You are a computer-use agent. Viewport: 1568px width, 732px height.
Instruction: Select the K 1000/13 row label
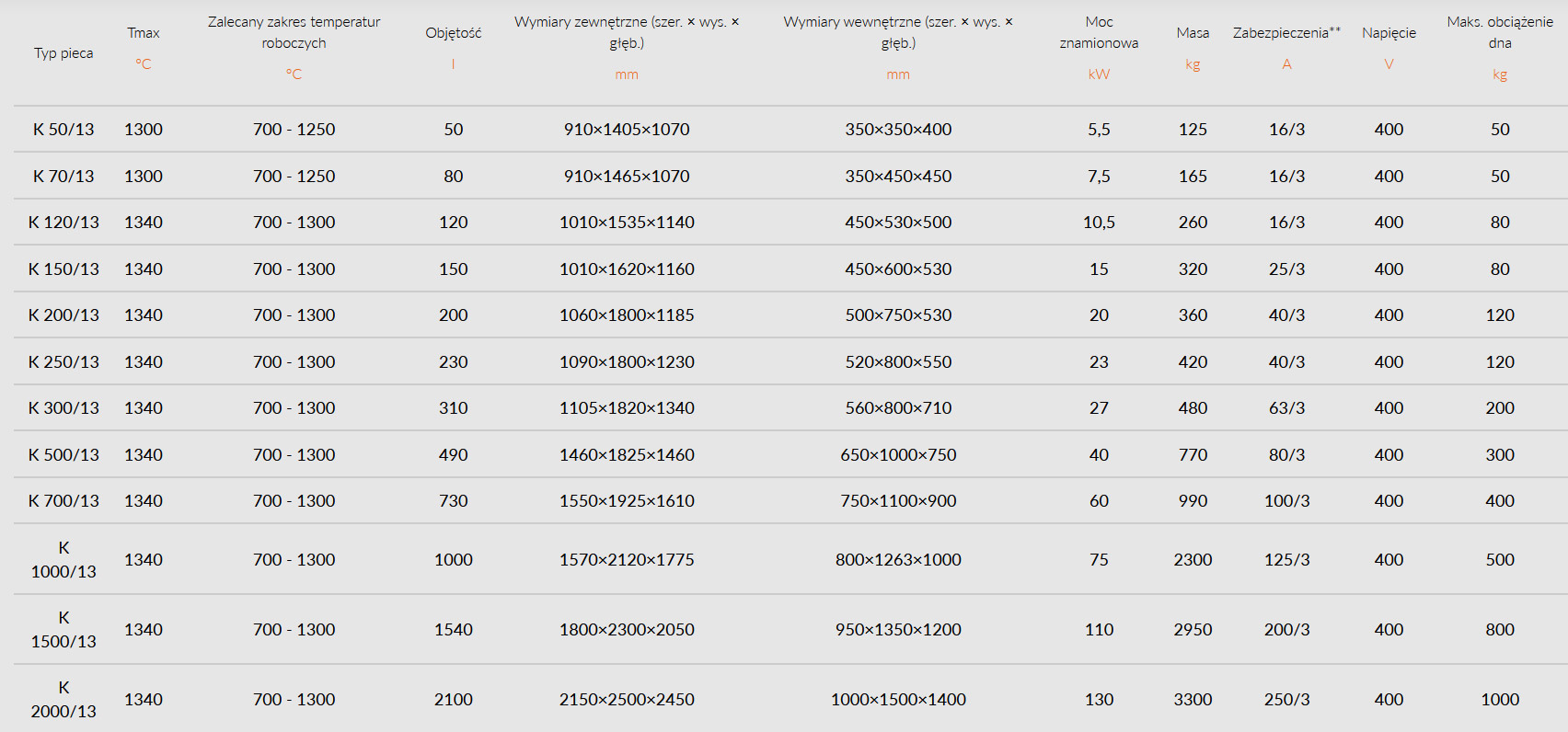click(63, 559)
